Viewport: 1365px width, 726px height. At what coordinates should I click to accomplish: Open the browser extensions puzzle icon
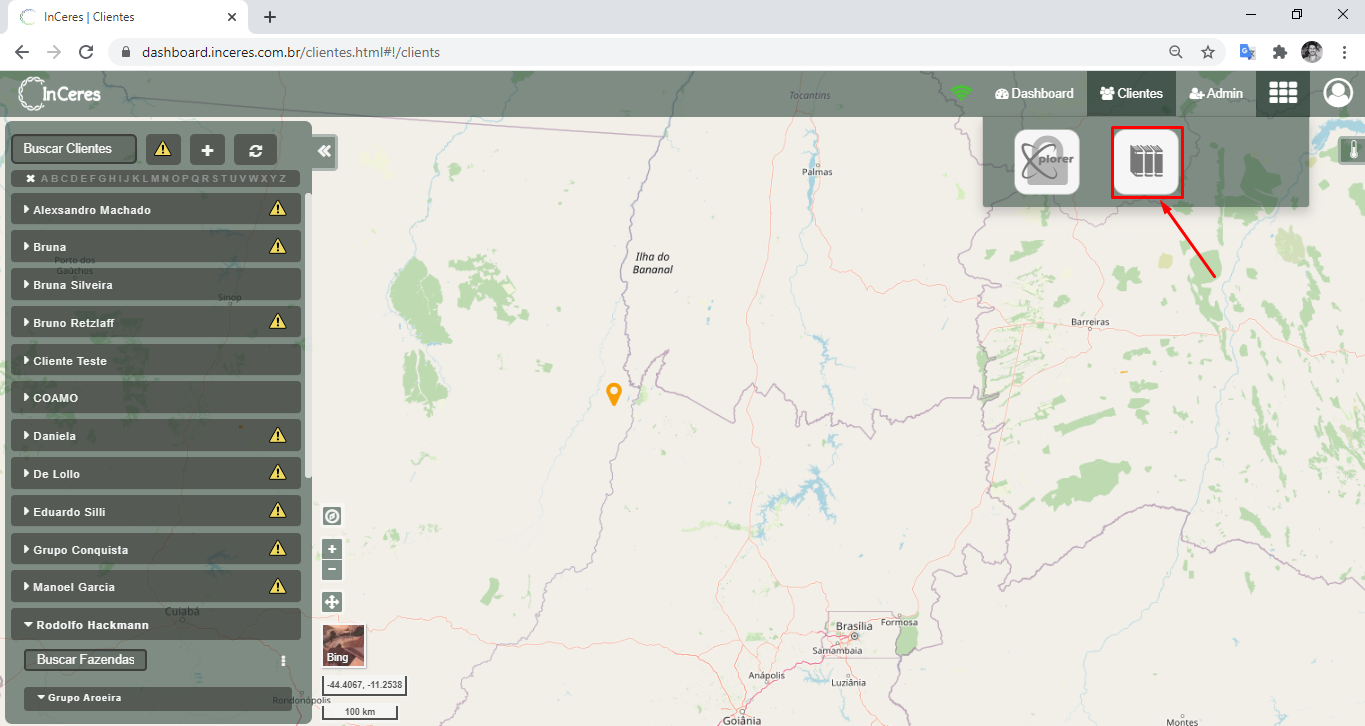[1279, 52]
